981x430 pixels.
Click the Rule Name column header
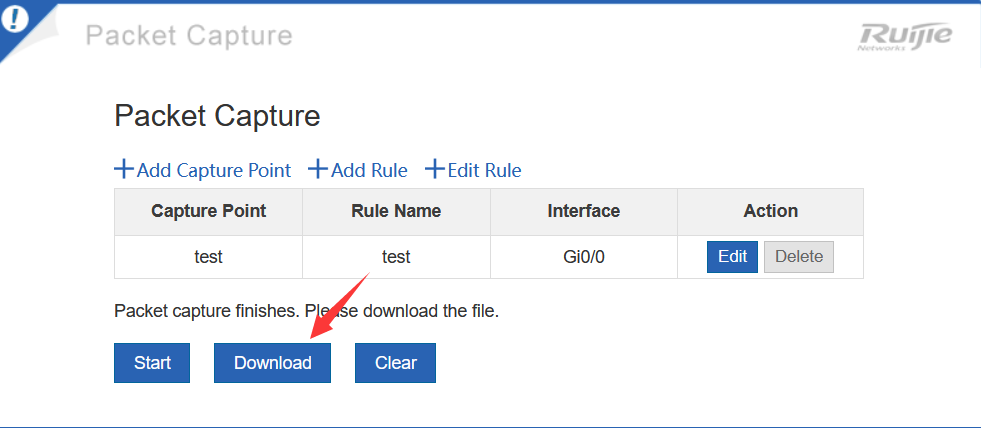click(x=396, y=211)
